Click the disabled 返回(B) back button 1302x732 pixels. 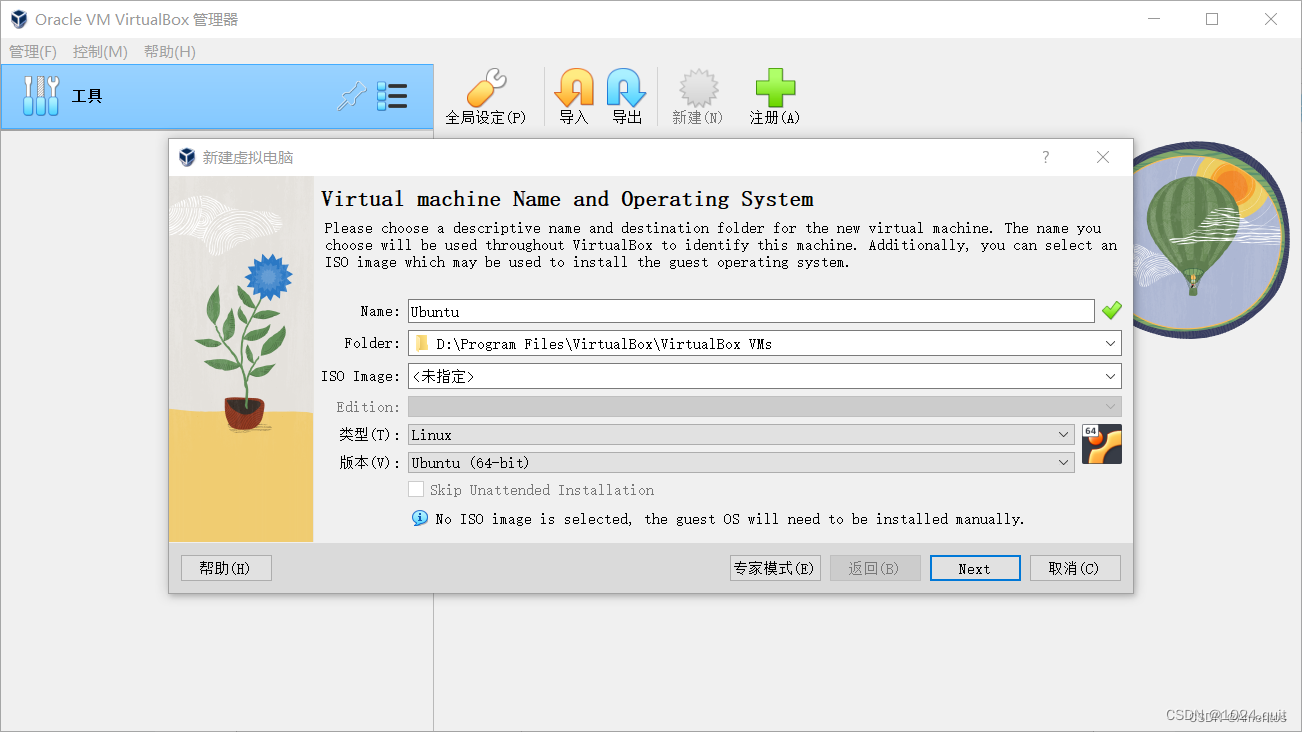click(875, 568)
